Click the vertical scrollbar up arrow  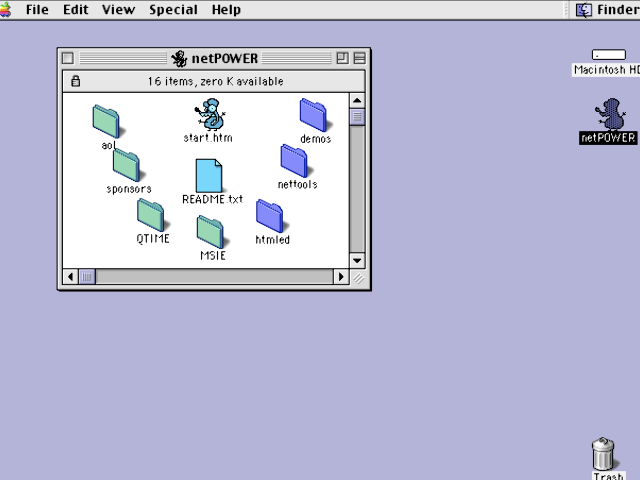tap(357, 100)
